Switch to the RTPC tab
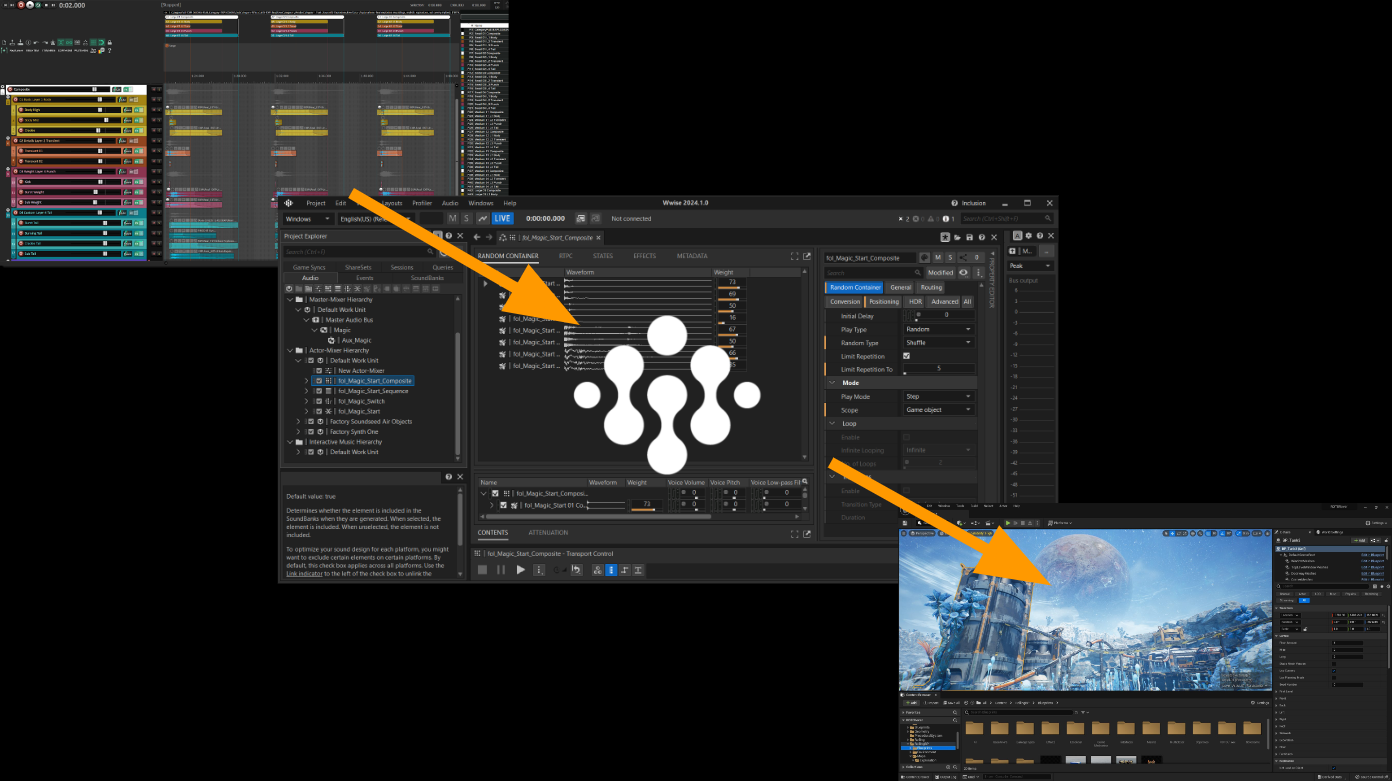1392x781 pixels. click(565, 256)
